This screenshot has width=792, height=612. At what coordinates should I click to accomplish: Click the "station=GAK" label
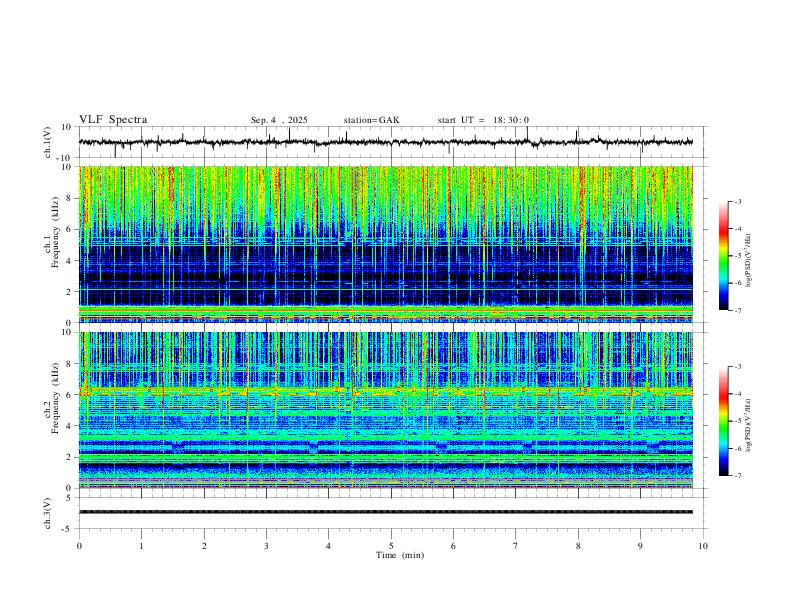[x=371, y=120]
